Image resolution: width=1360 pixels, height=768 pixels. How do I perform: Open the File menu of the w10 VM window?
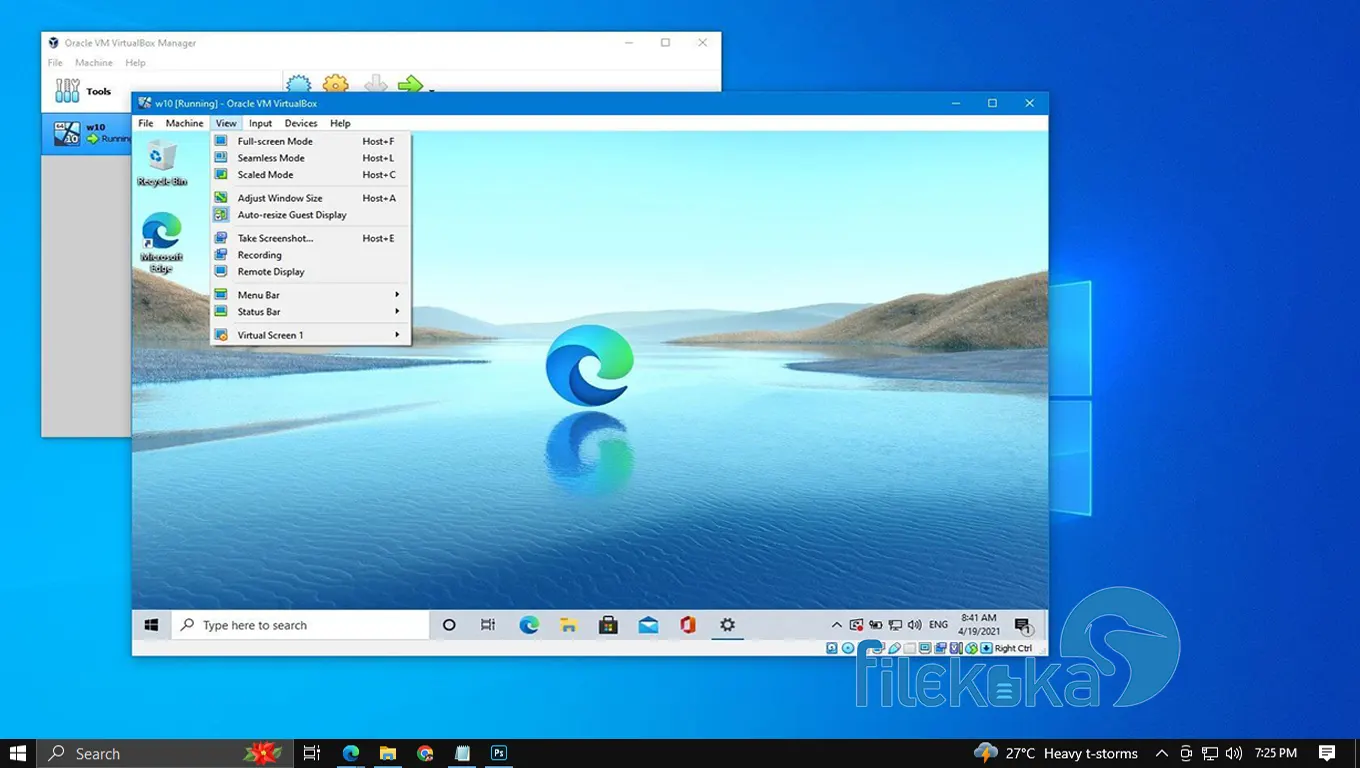(x=146, y=123)
